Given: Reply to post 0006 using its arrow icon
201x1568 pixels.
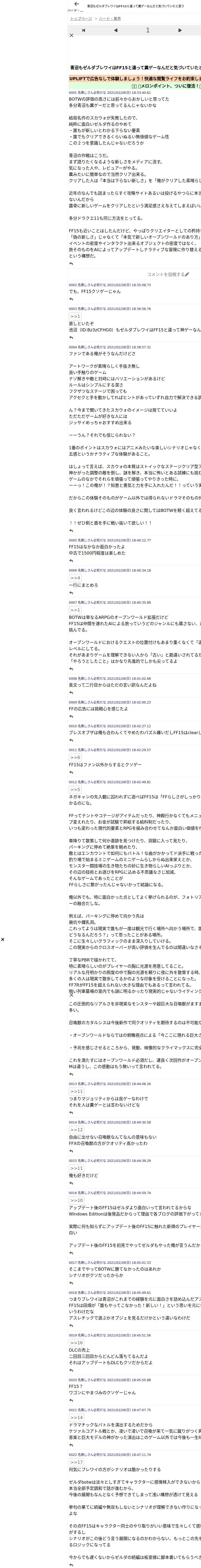Looking at the screenshot, I should pyautogui.click(x=71, y=593).
